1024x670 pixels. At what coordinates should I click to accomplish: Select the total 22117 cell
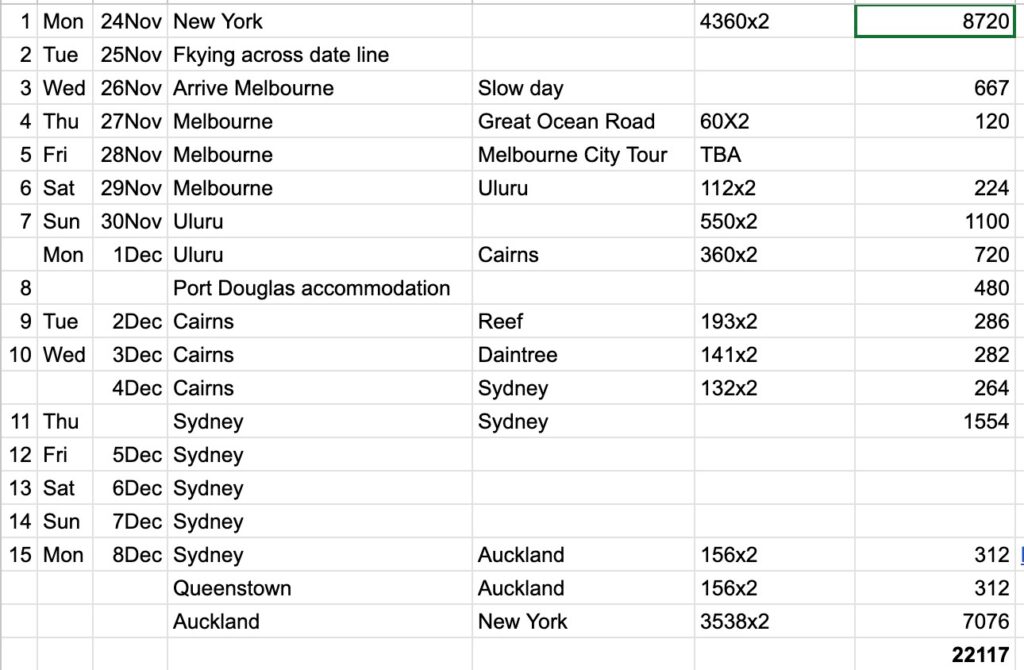coord(980,654)
